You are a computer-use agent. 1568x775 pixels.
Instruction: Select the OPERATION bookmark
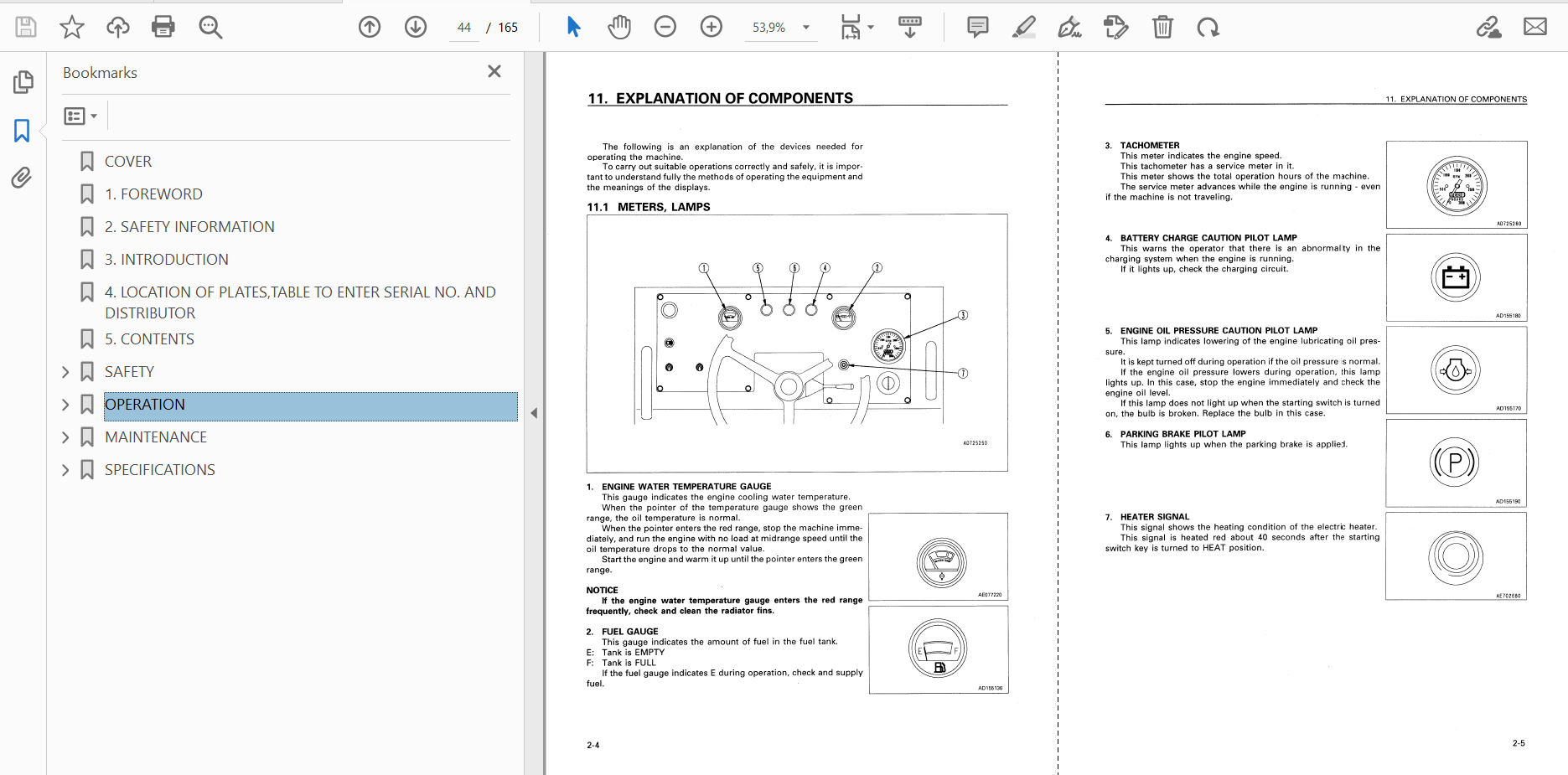311,406
